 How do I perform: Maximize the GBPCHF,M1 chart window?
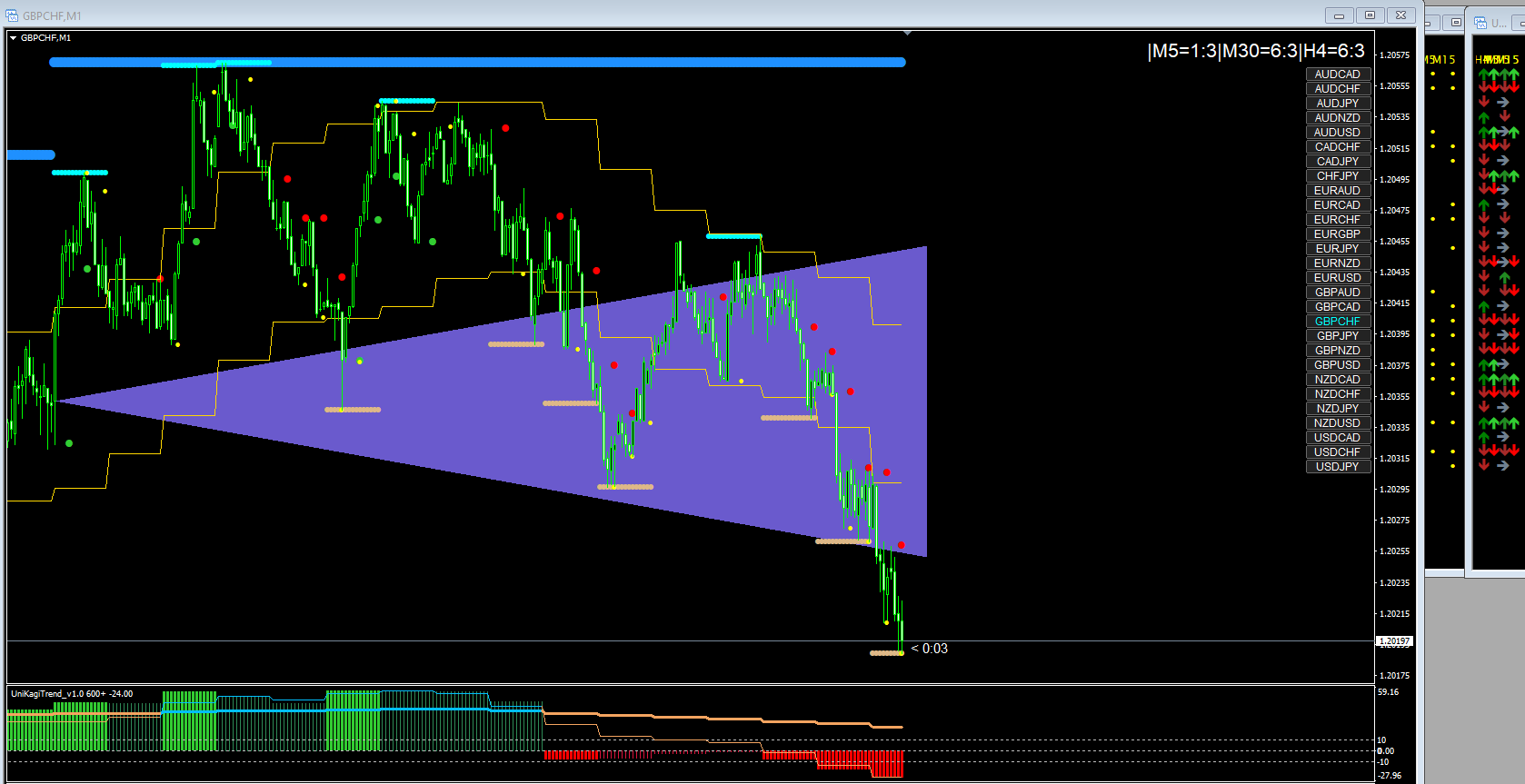1371,15
